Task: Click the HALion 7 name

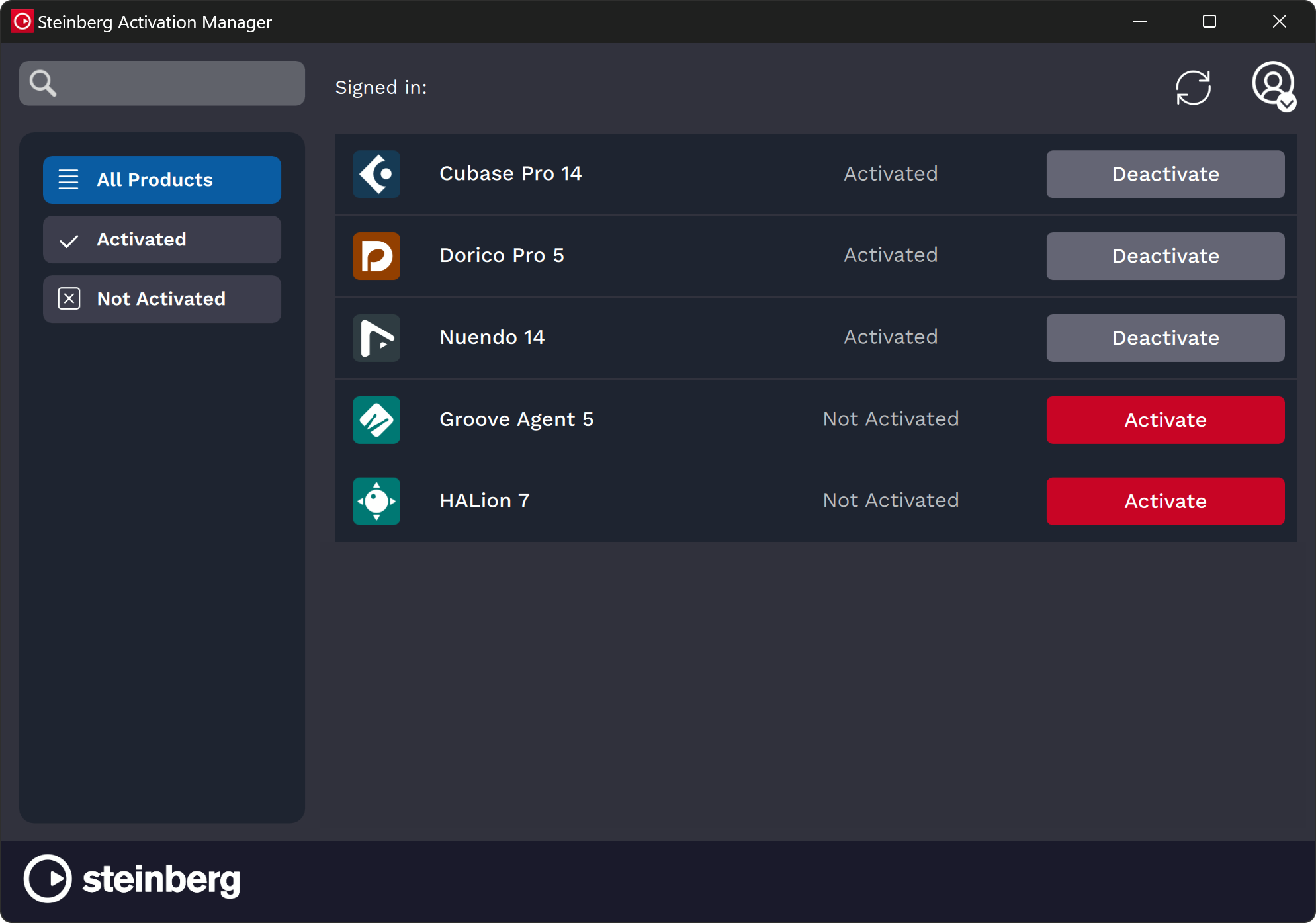Action: coord(485,501)
